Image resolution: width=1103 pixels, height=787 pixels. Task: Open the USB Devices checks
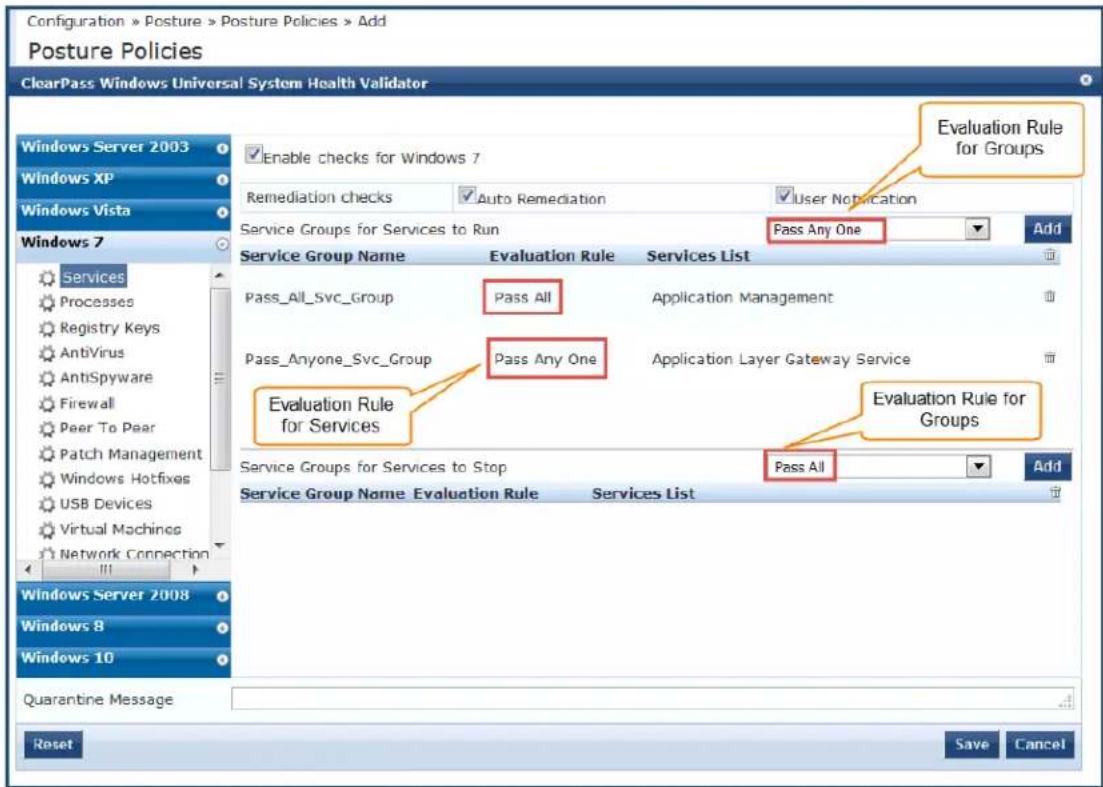pyautogui.click(x=106, y=504)
